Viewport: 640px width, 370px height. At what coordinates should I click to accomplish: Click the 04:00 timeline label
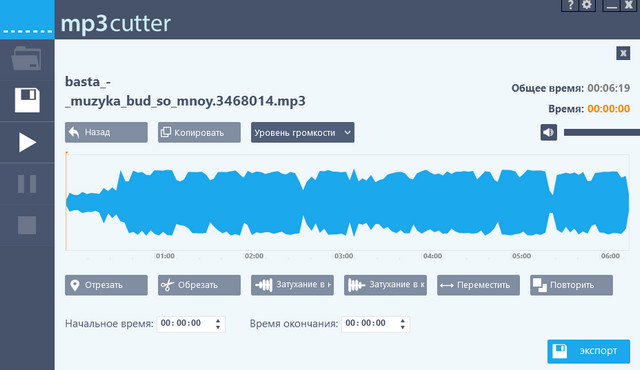pyautogui.click(x=432, y=256)
